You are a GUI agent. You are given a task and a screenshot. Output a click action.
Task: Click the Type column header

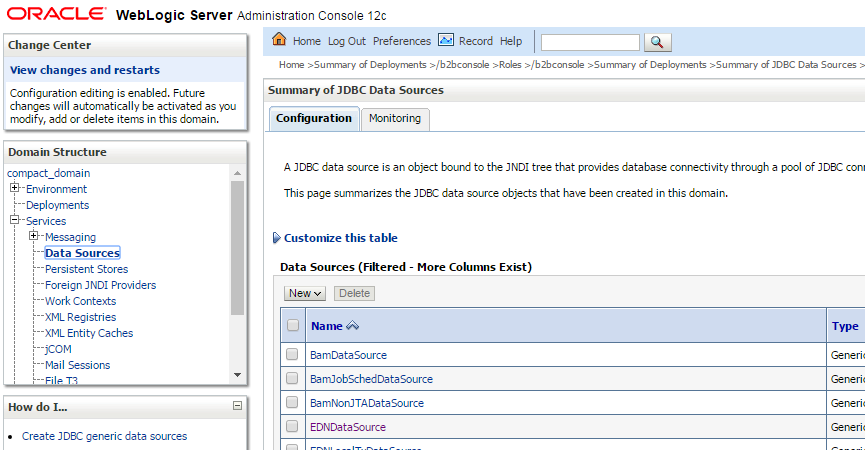coord(845,326)
